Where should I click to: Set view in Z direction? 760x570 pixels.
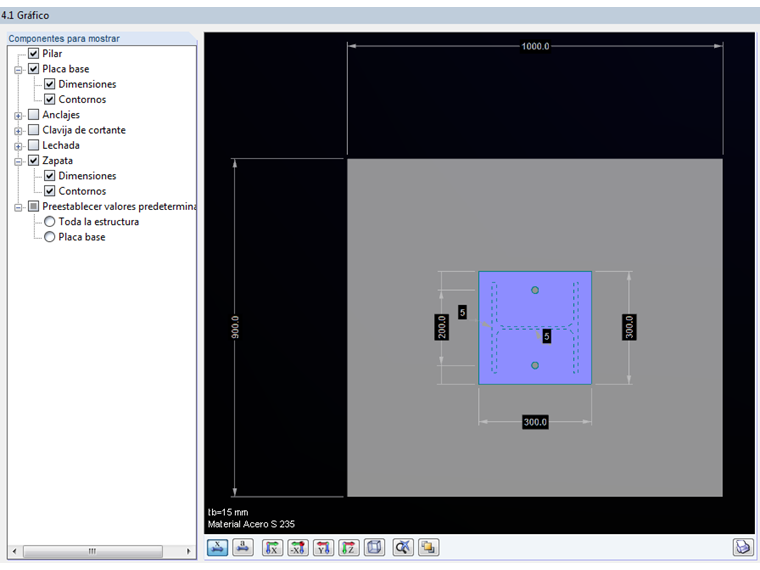[348, 547]
